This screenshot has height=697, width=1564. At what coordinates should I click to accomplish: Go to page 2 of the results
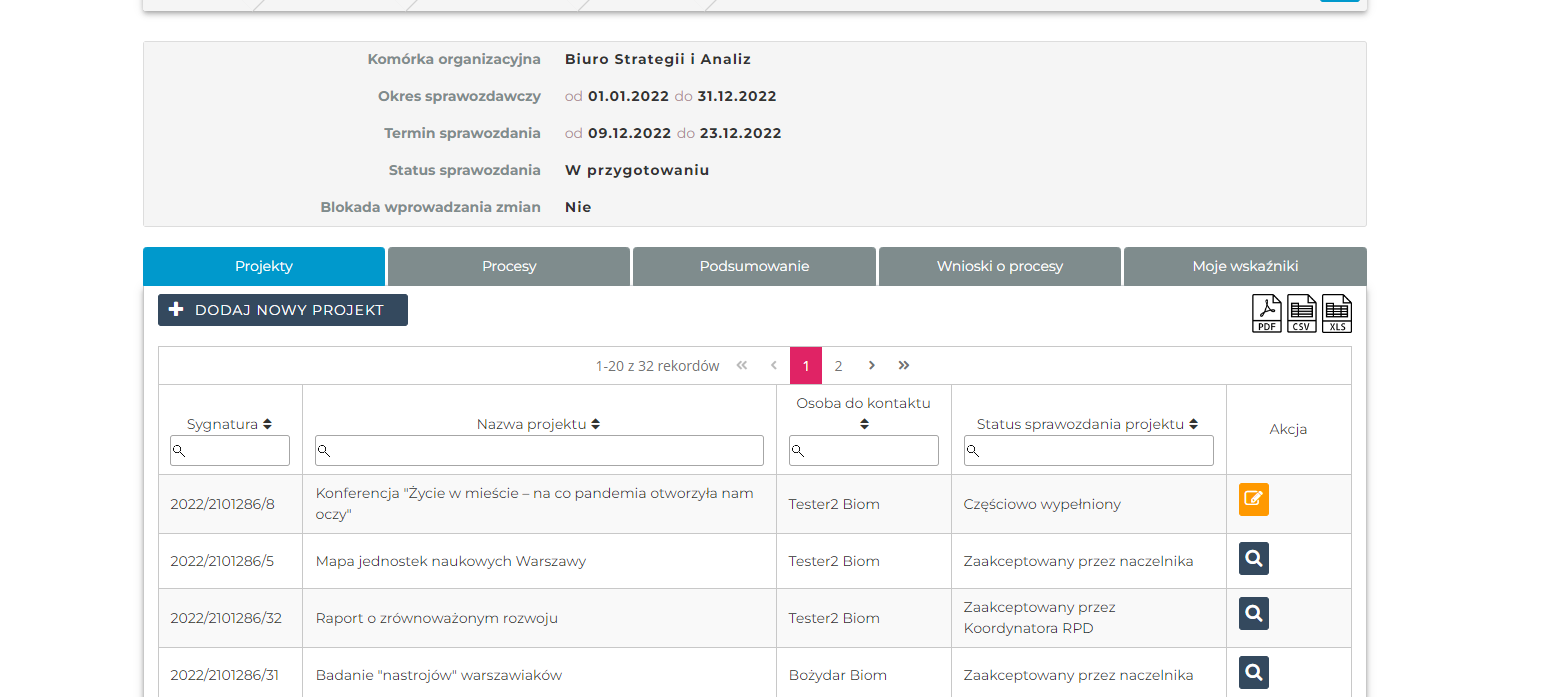838,366
